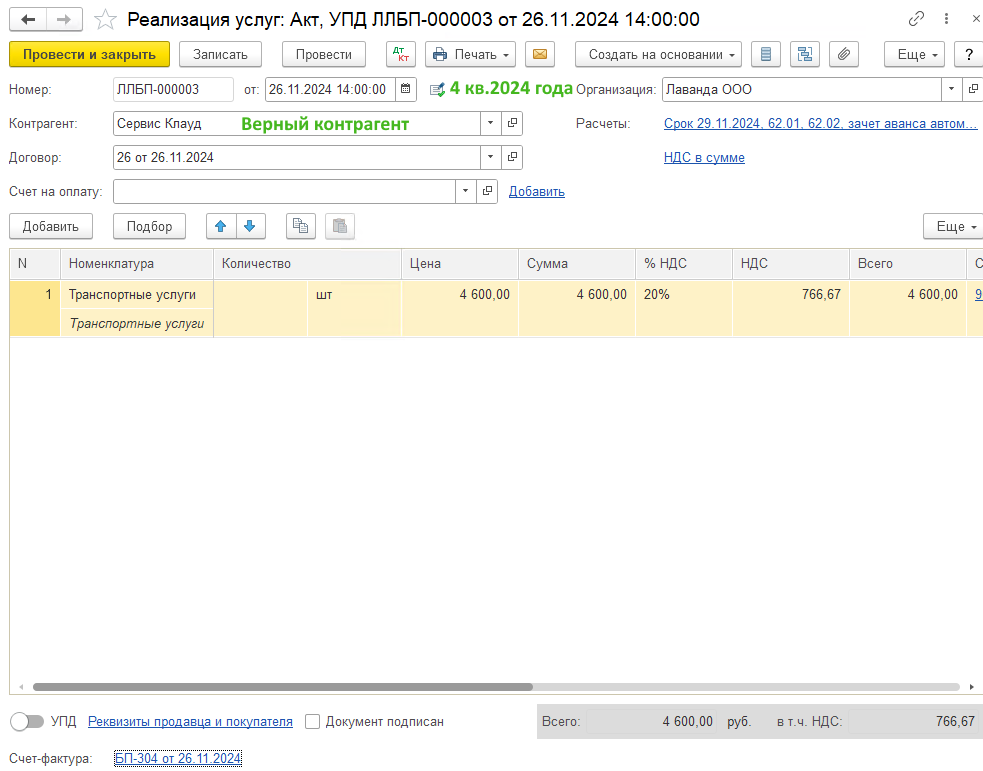Click the Записать button
Screen dimensions: 983x771
(220, 55)
